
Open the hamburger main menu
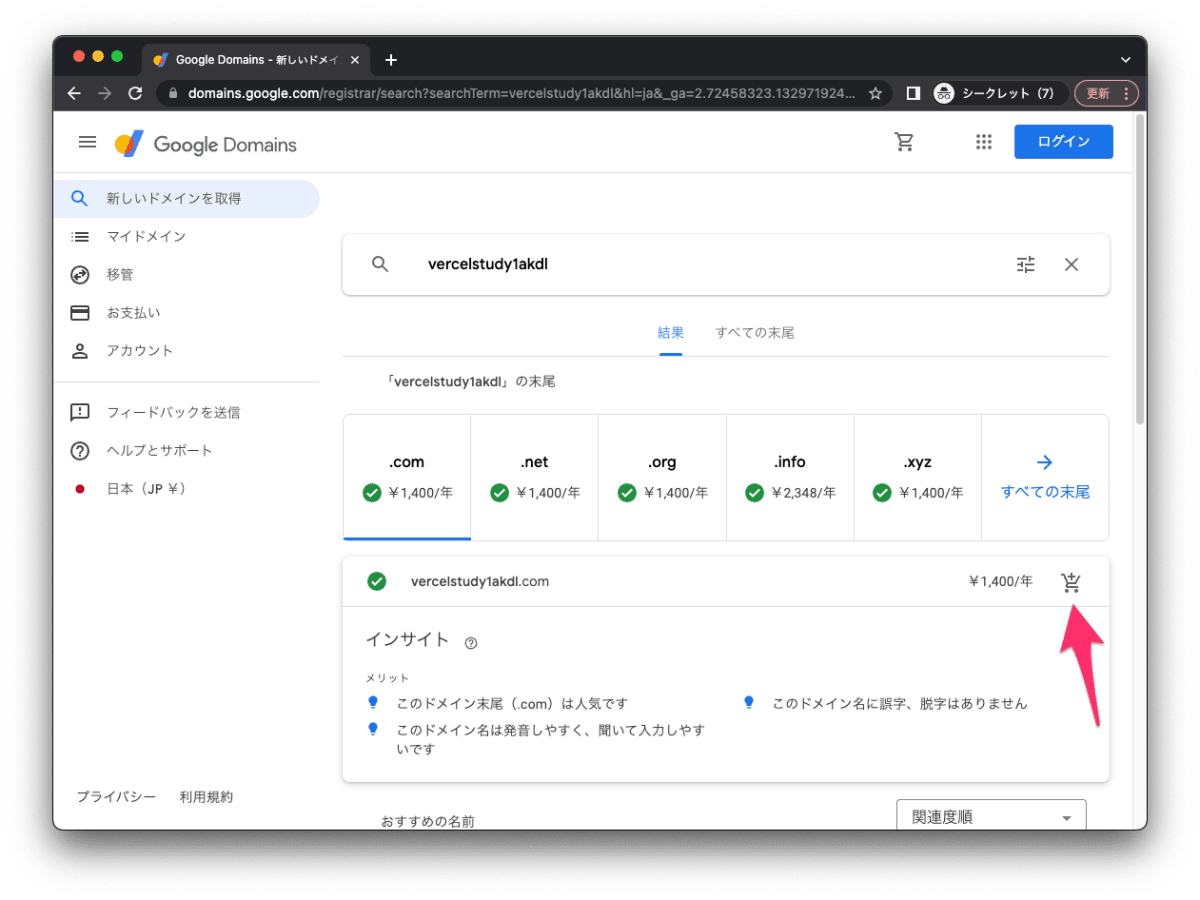click(88, 142)
